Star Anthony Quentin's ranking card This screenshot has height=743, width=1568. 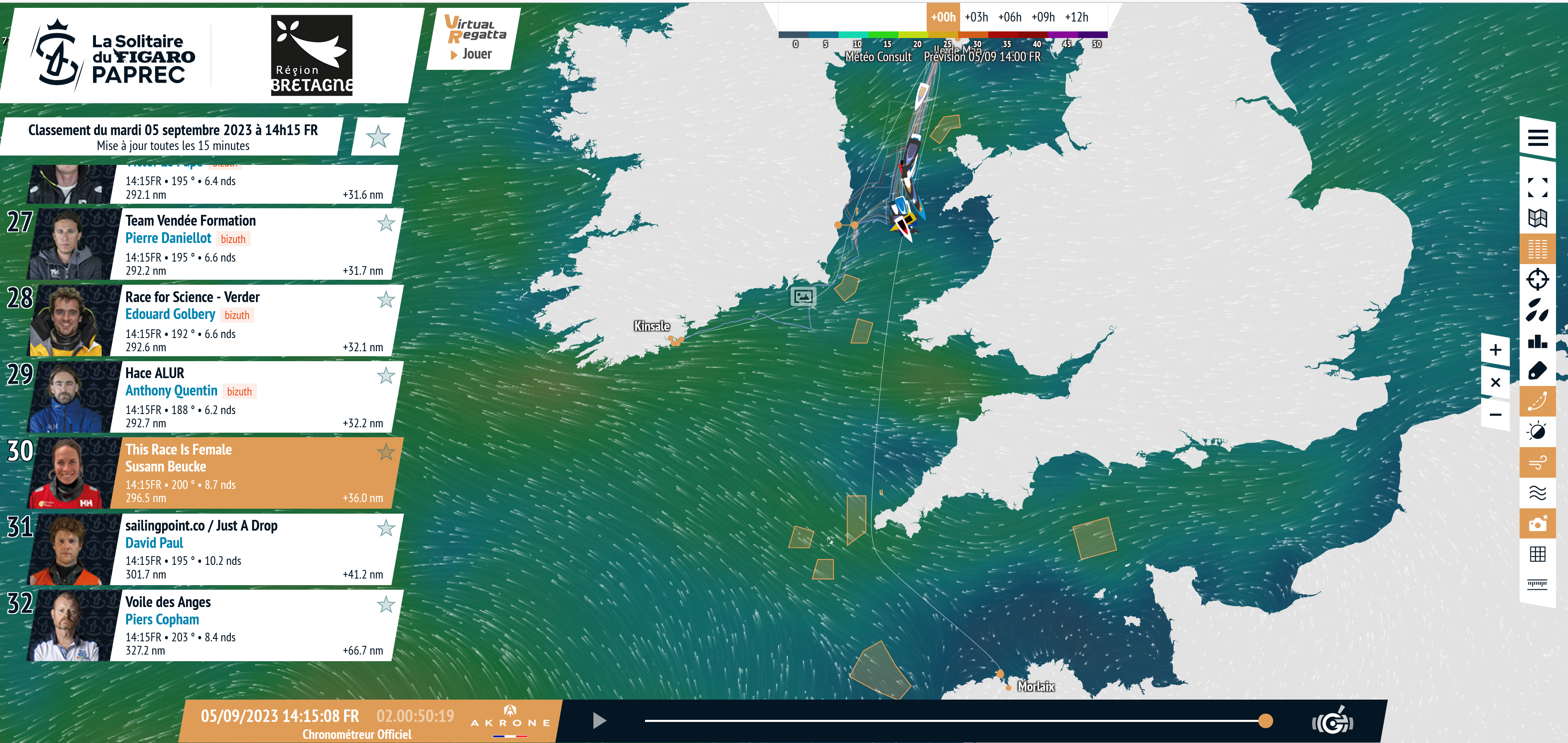point(386,376)
